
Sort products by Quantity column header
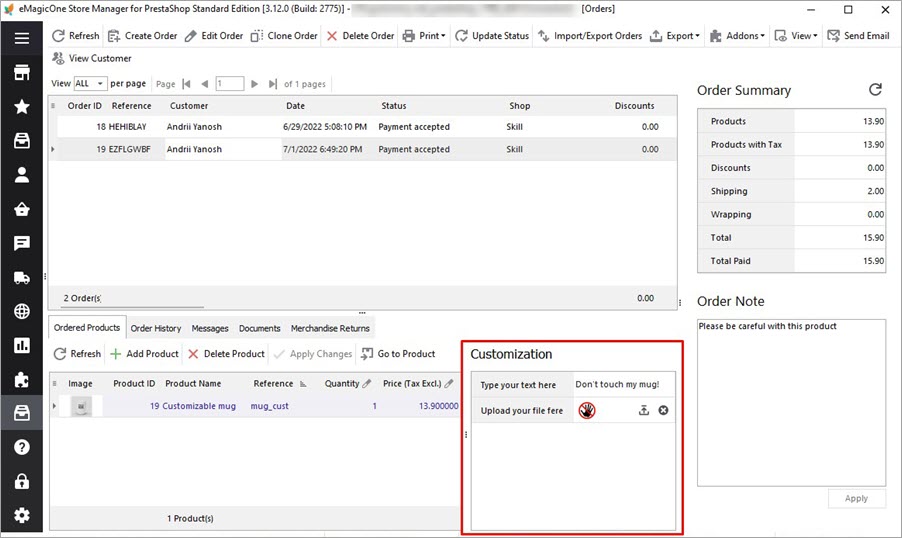point(342,383)
